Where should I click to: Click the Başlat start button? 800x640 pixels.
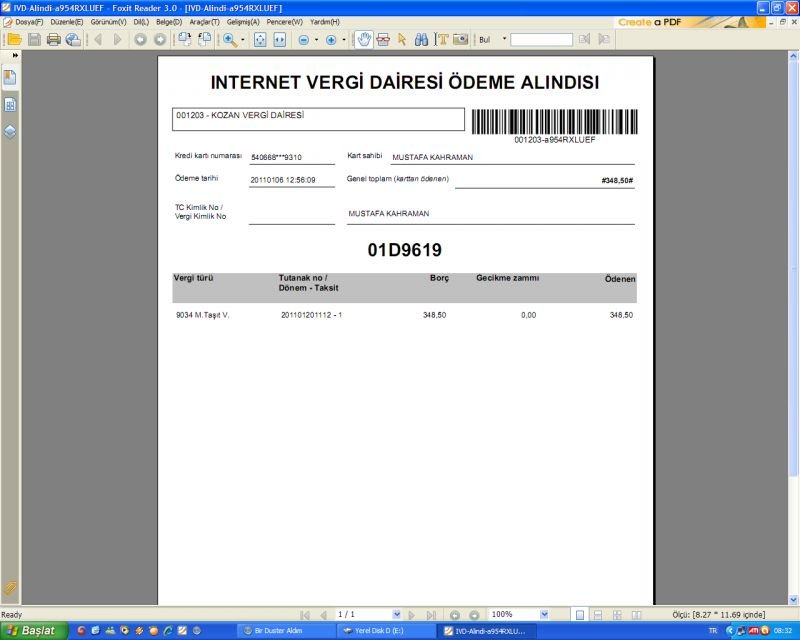coord(33,631)
